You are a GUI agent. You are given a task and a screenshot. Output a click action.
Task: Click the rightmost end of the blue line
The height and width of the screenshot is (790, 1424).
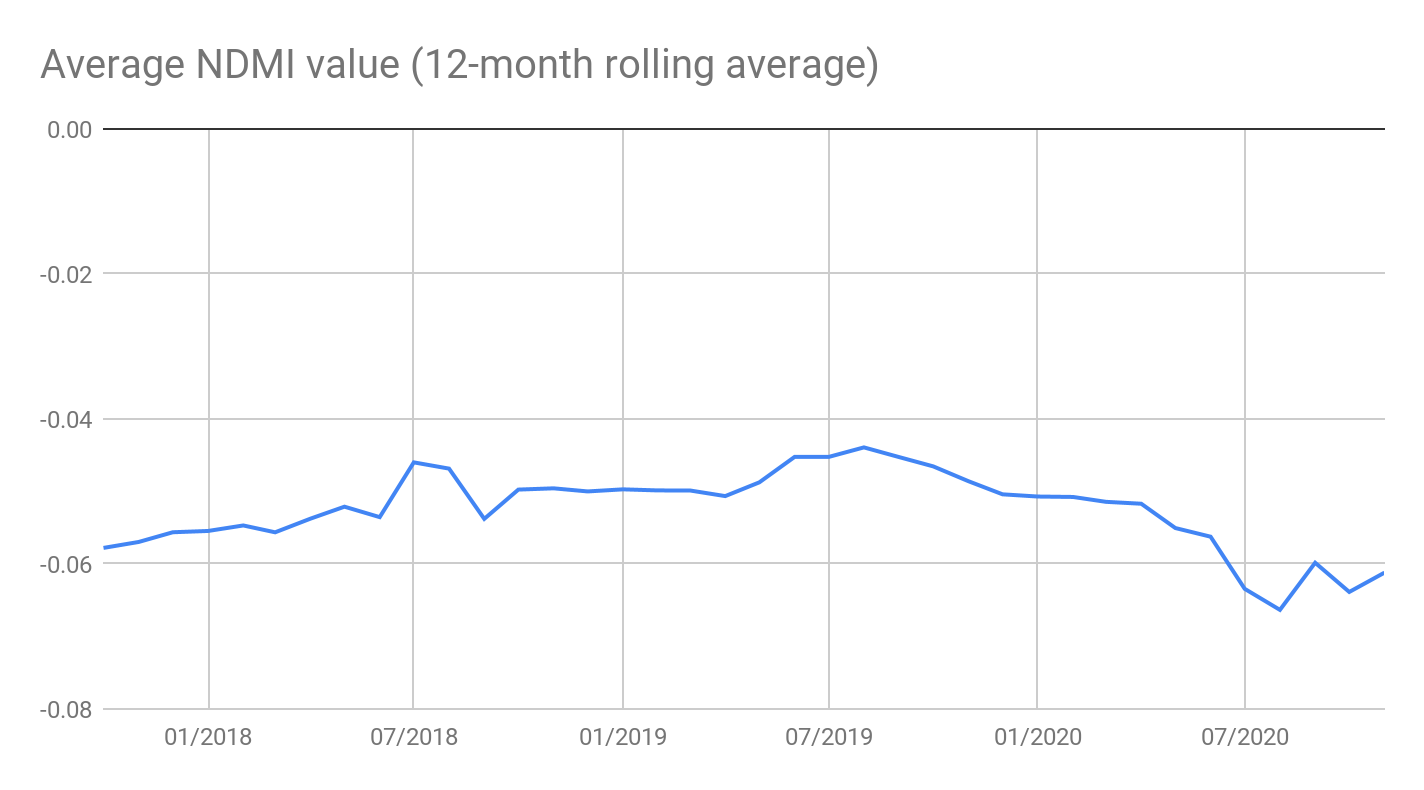(1384, 572)
